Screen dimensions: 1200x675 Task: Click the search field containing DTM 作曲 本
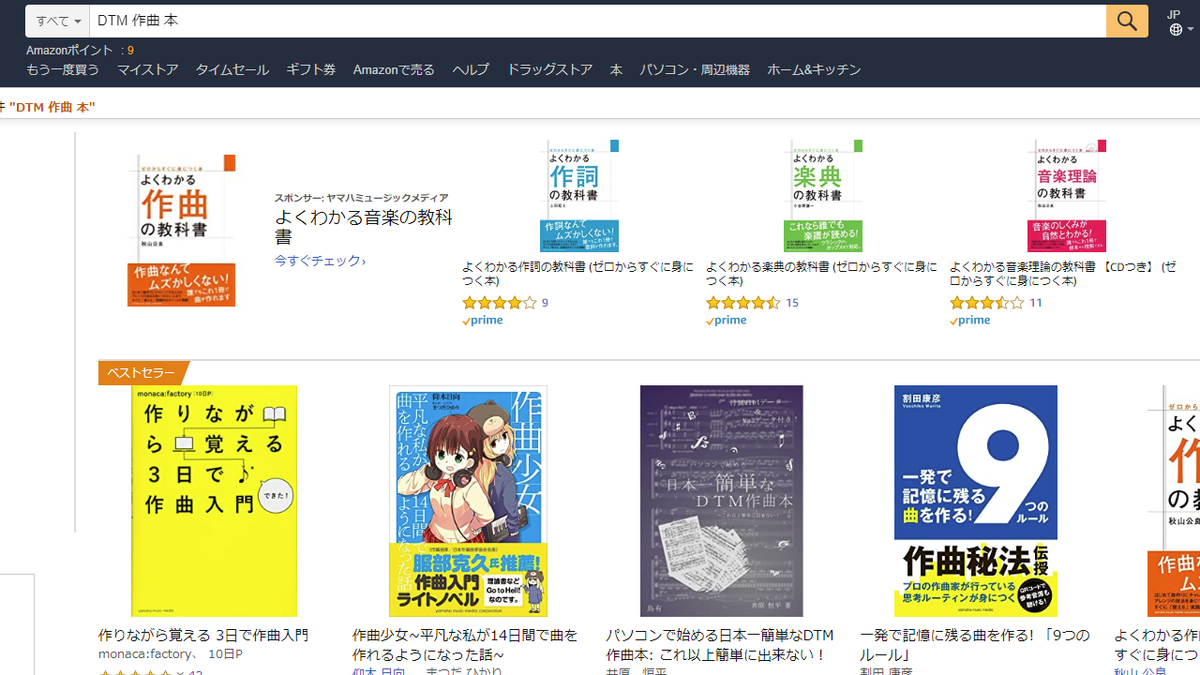597,21
